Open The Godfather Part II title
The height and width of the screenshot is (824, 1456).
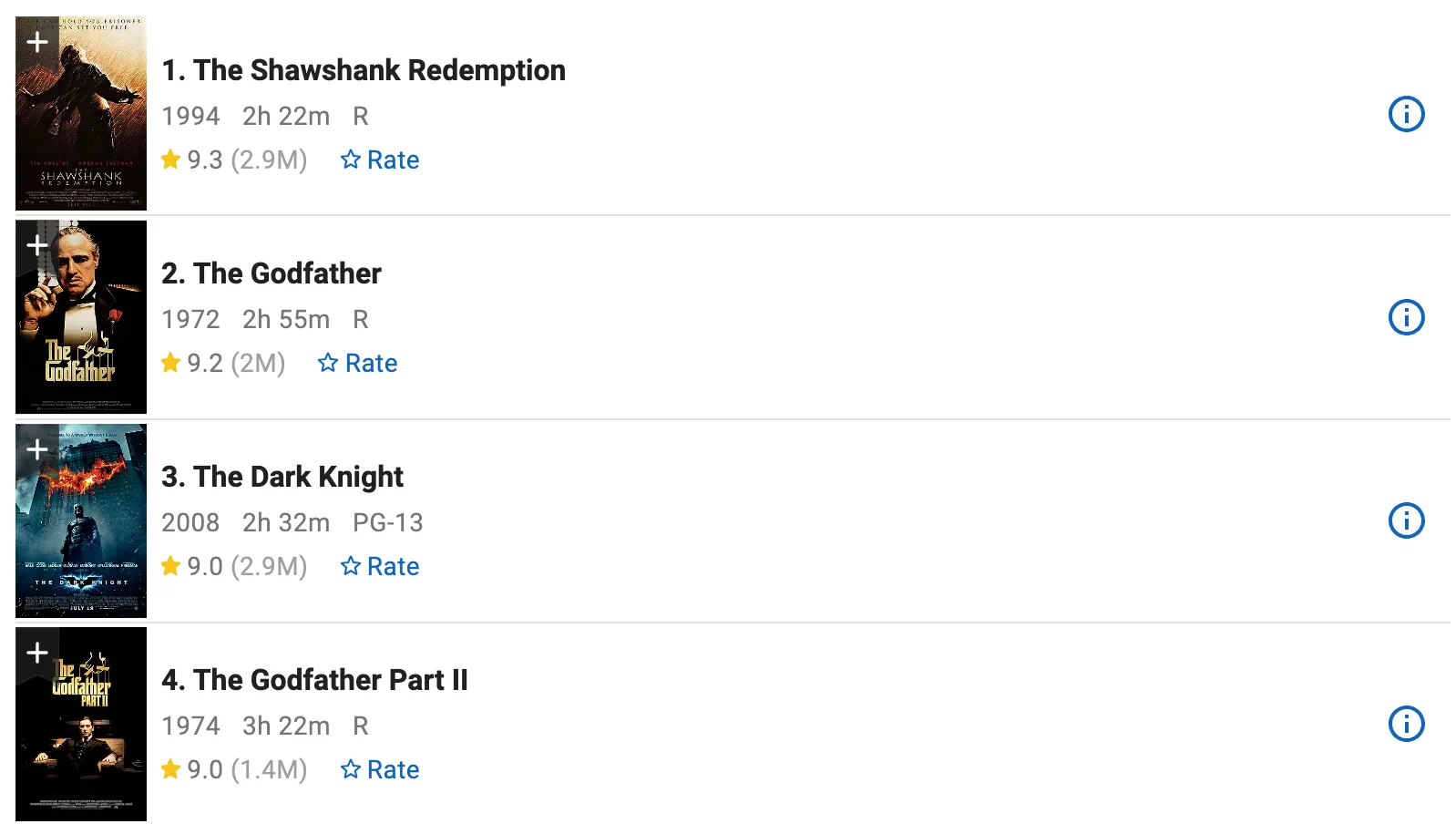(314, 680)
